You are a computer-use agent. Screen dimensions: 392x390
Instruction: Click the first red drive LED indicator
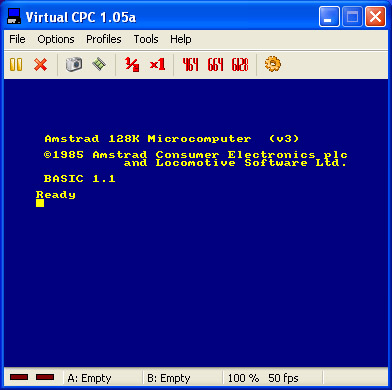coord(19,377)
